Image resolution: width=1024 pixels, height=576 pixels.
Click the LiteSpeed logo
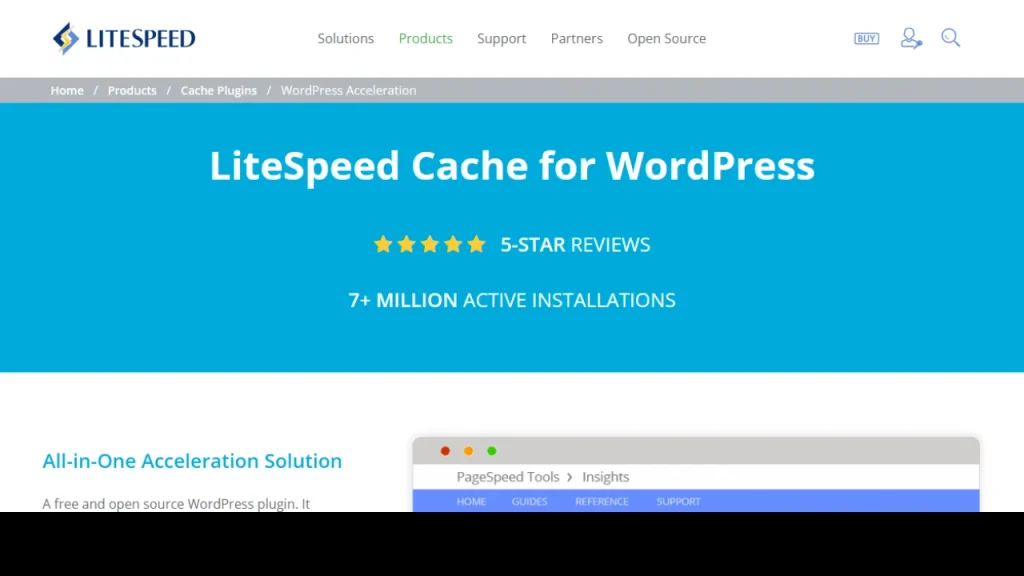tap(123, 39)
